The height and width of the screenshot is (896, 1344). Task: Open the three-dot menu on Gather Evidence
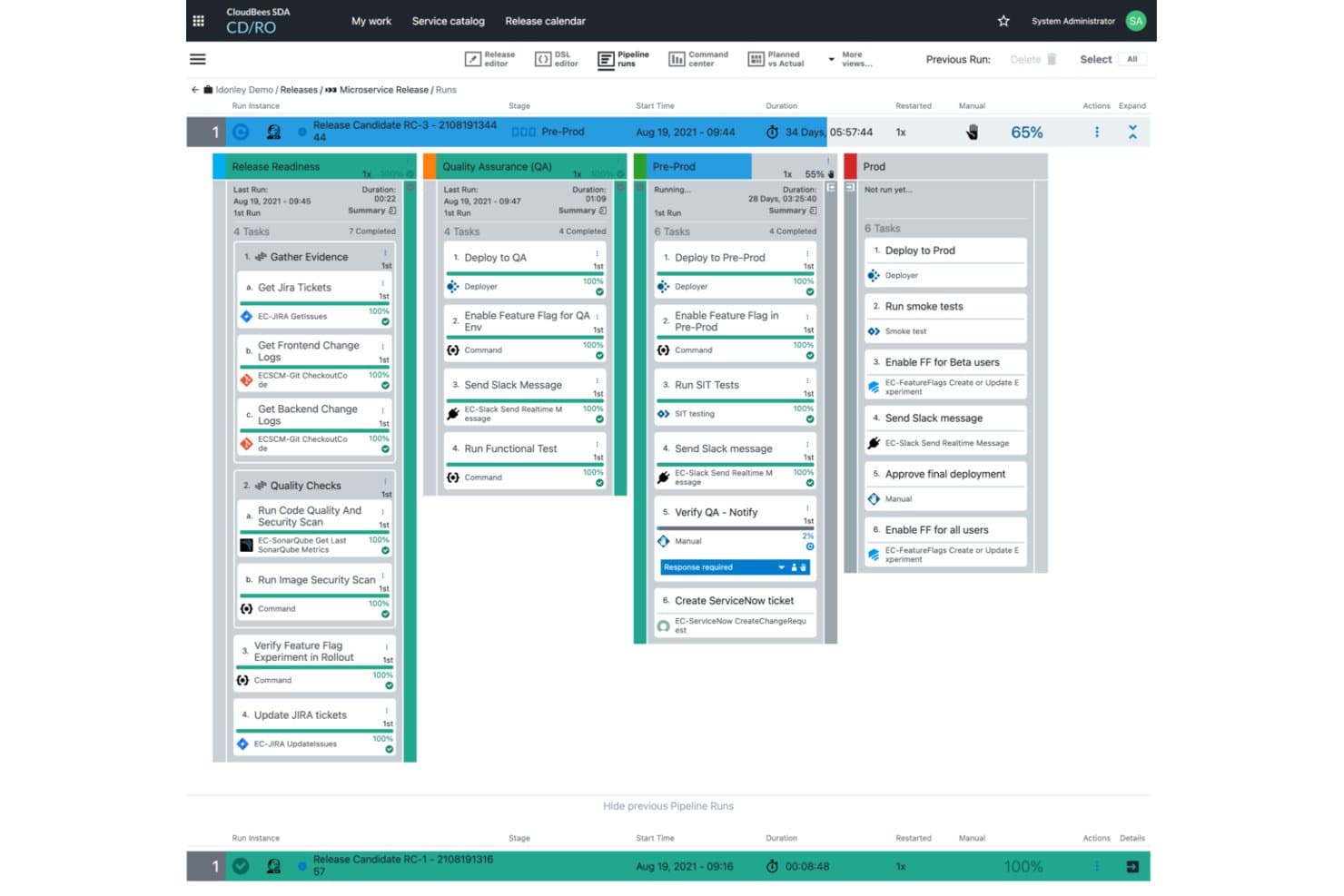[x=385, y=253]
